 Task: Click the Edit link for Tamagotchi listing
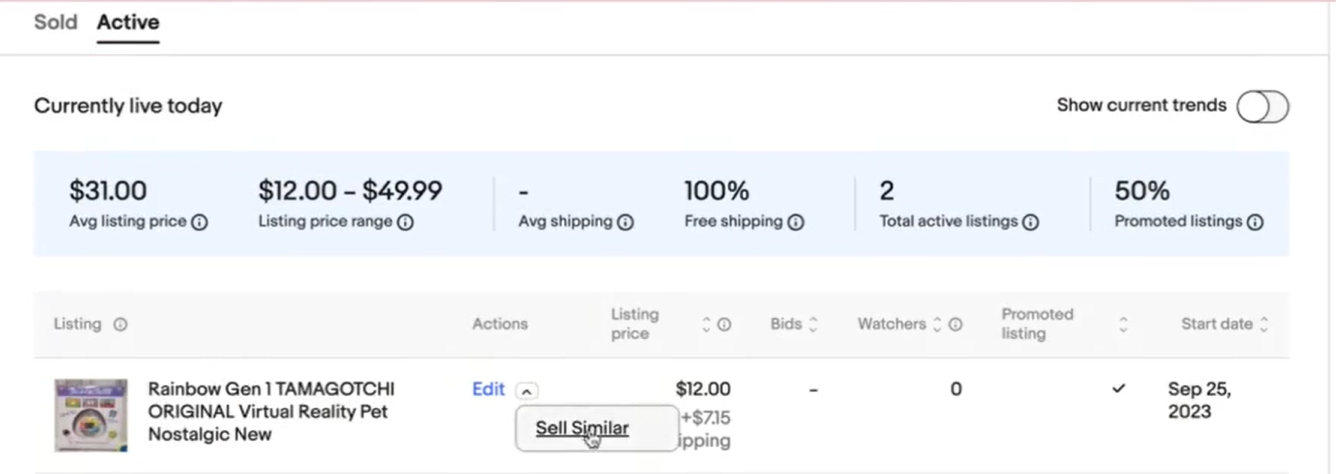(488, 389)
